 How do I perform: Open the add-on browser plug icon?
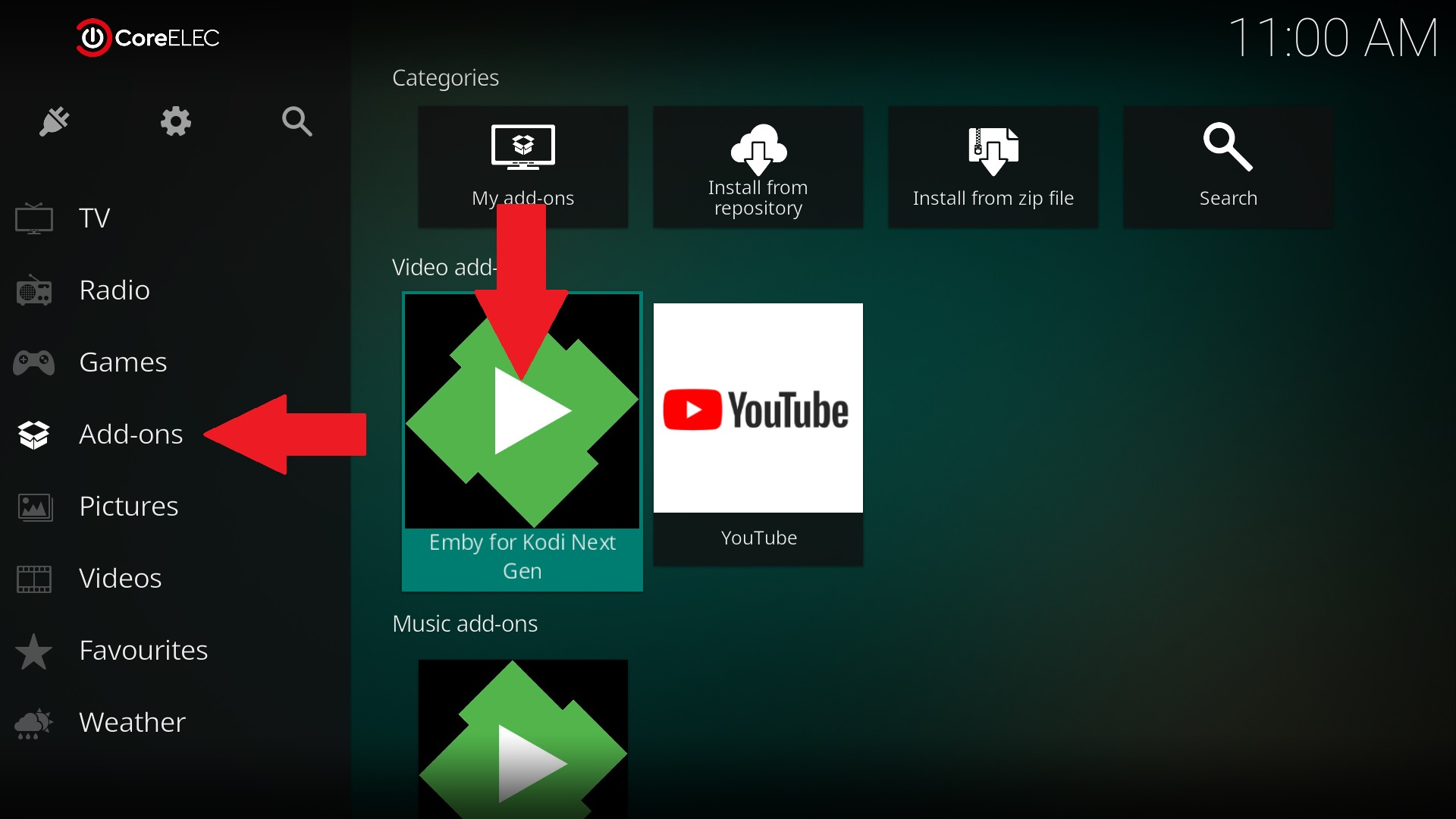click(x=55, y=121)
